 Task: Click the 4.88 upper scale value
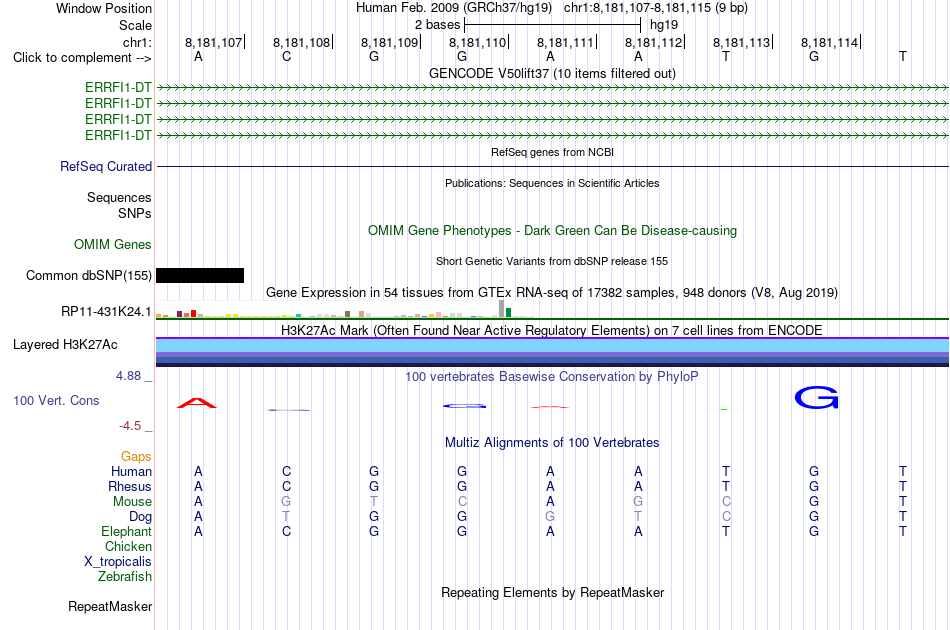pyautogui.click(x=128, y=376)
